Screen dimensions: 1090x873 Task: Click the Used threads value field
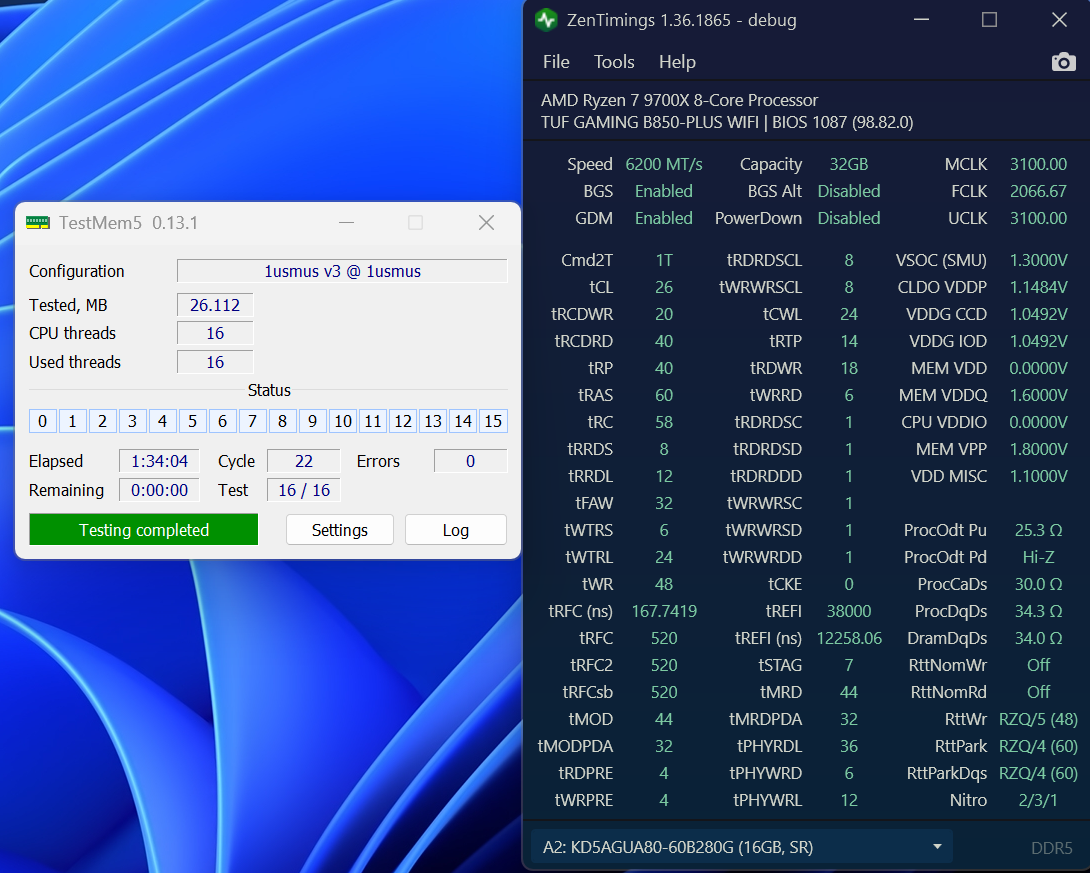coord(215,362)
